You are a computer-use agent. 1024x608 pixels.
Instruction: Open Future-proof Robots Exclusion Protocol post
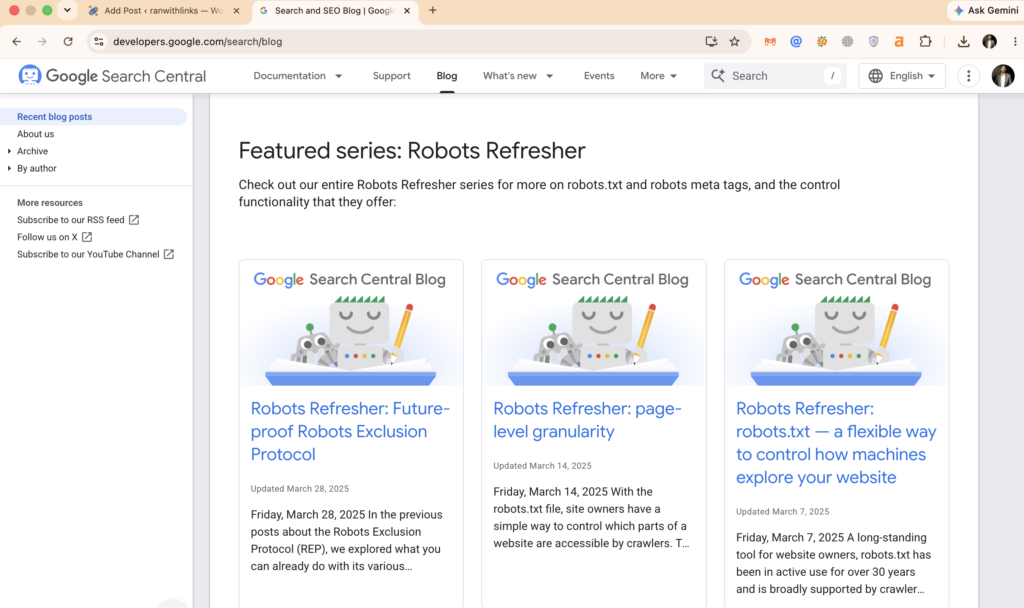[x=350, y=431]
